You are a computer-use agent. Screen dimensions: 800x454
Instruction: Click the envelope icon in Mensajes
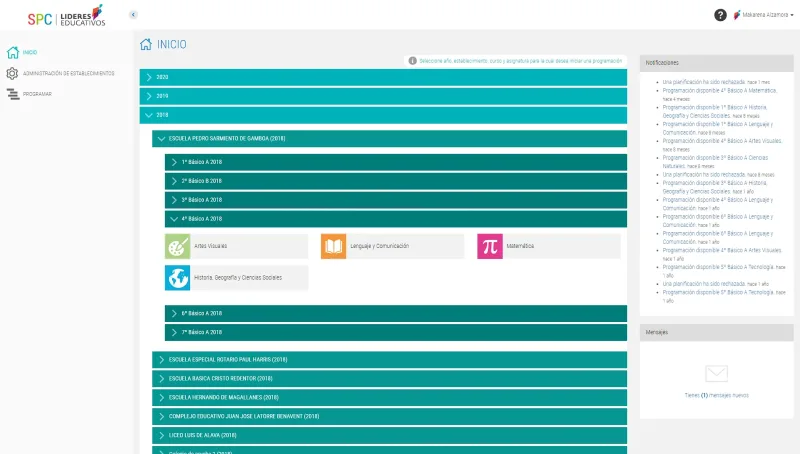tap(716, 373)
